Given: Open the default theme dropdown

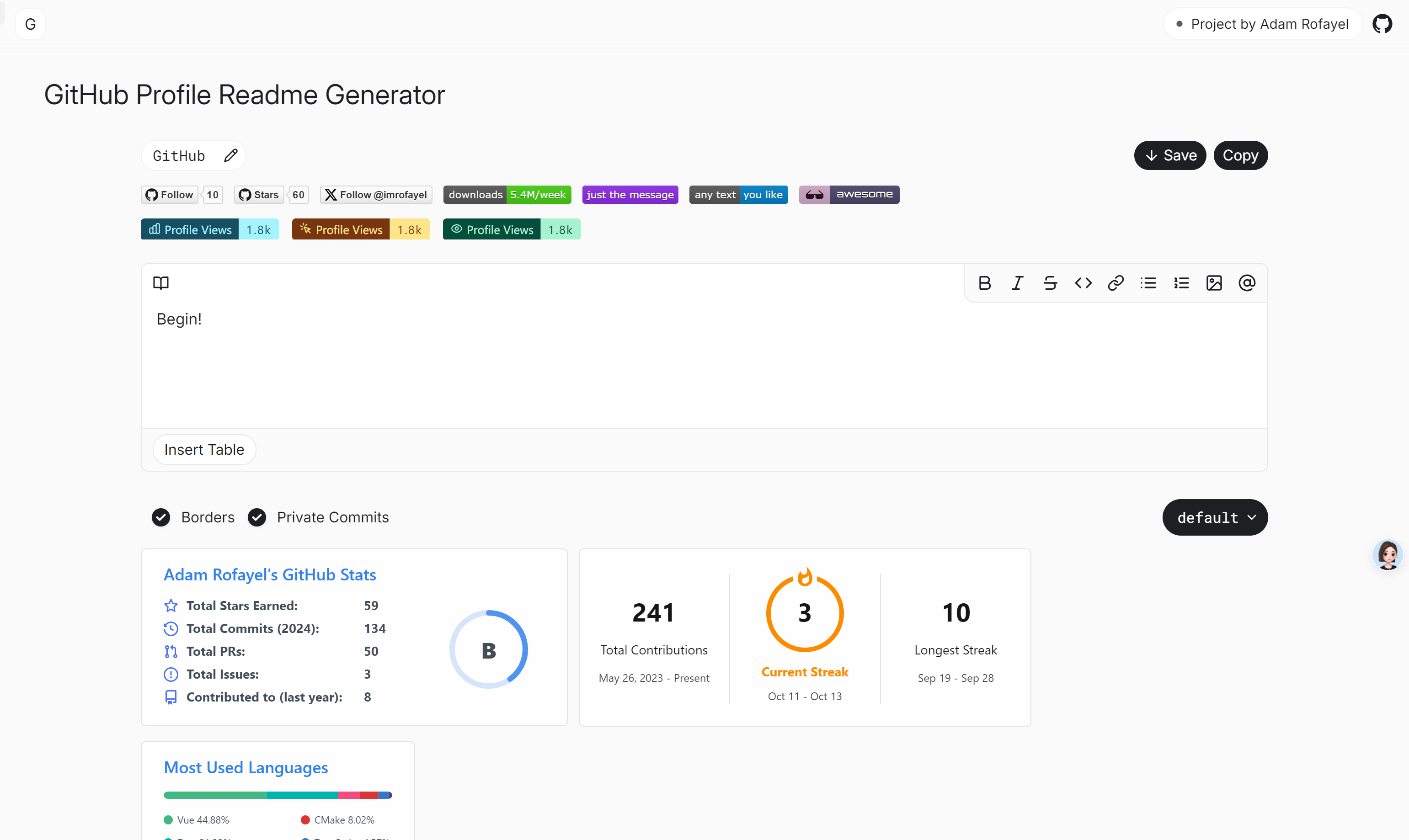Looking at the screenshot, I should coord(1215,517).
